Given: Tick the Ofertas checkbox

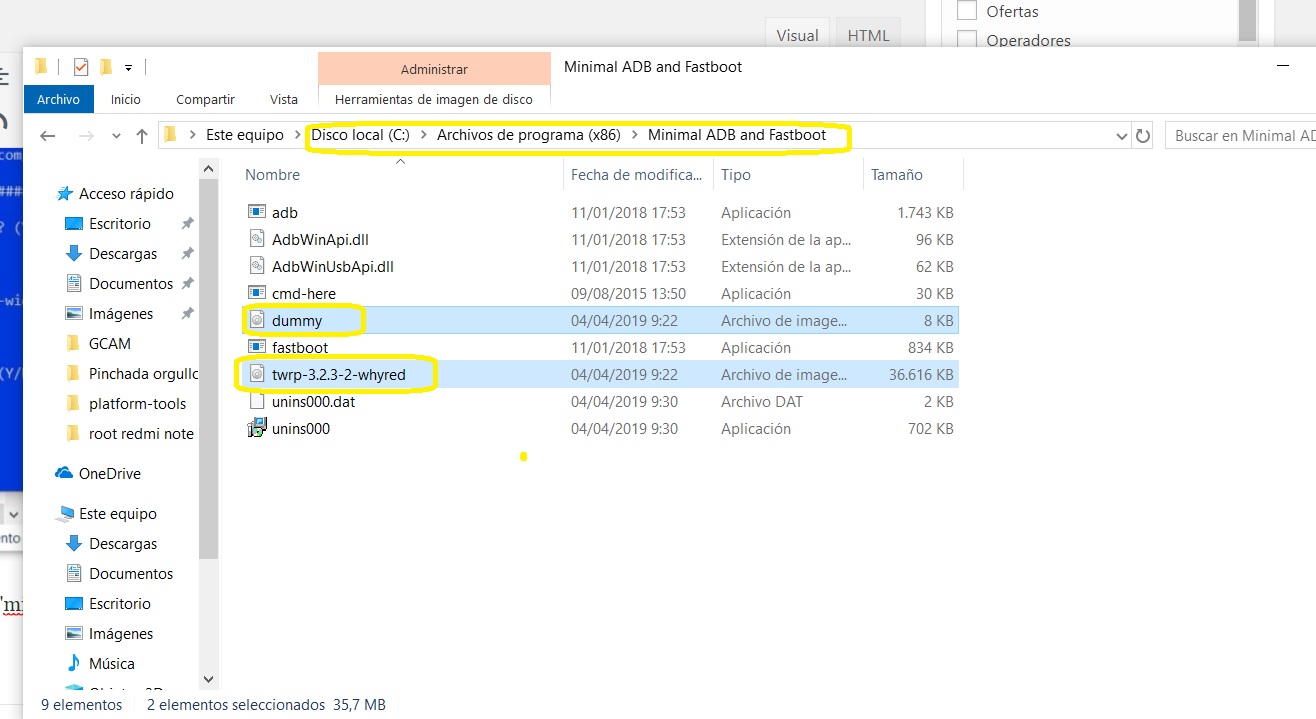Looking at the screenshot, I should (967, 12).
